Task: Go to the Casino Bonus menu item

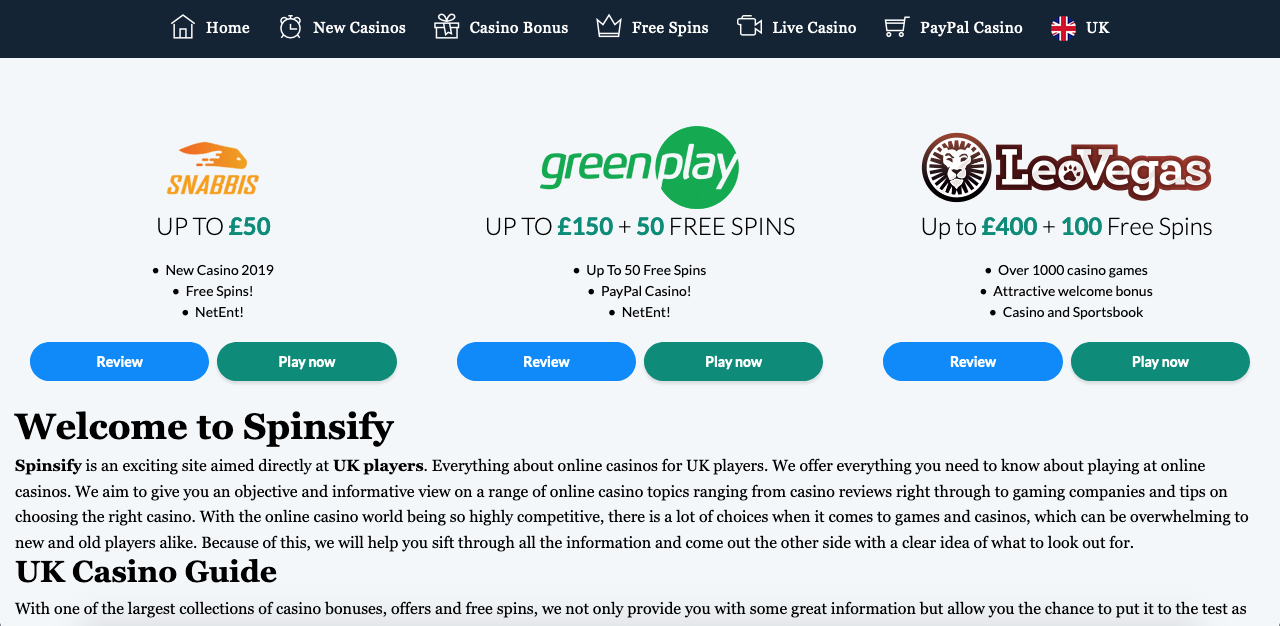Action: click(519, 28)
